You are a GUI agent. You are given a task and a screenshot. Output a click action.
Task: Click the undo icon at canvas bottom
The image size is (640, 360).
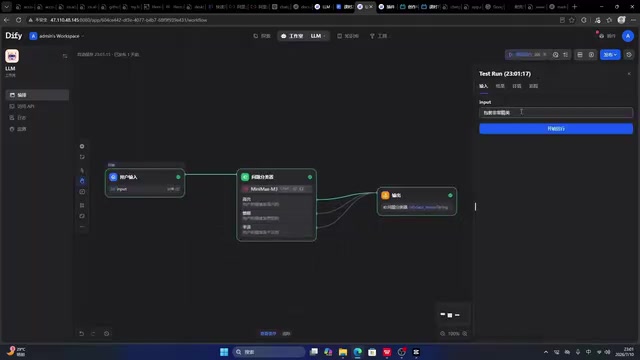coord(82,333)
